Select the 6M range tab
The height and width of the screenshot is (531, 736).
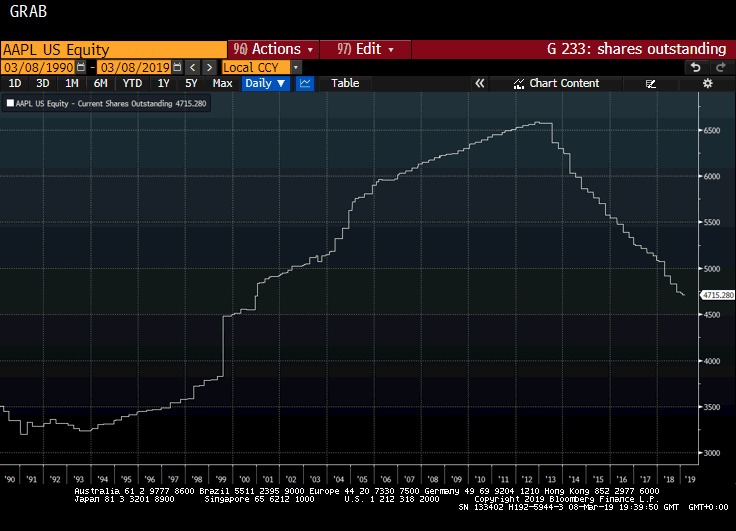click(x=100, y=84)
